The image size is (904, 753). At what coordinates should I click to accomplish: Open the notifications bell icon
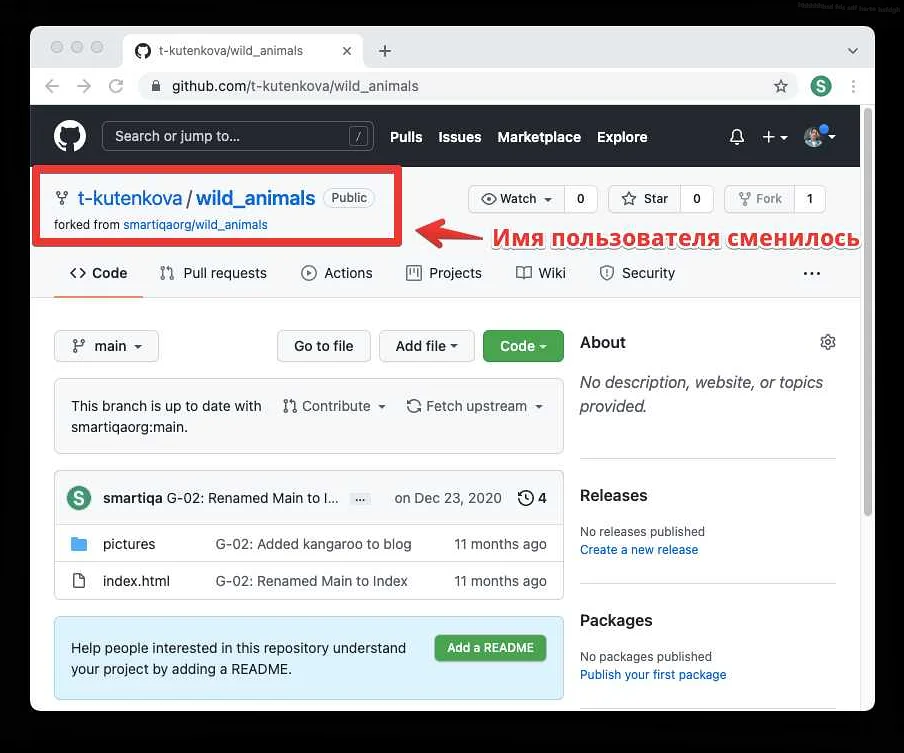click(737, 136)
